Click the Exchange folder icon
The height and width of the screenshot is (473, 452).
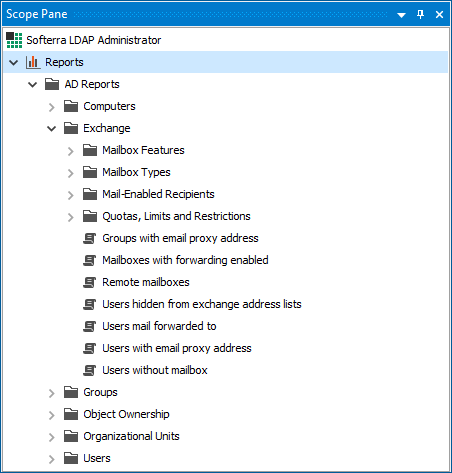coord(71,128)
